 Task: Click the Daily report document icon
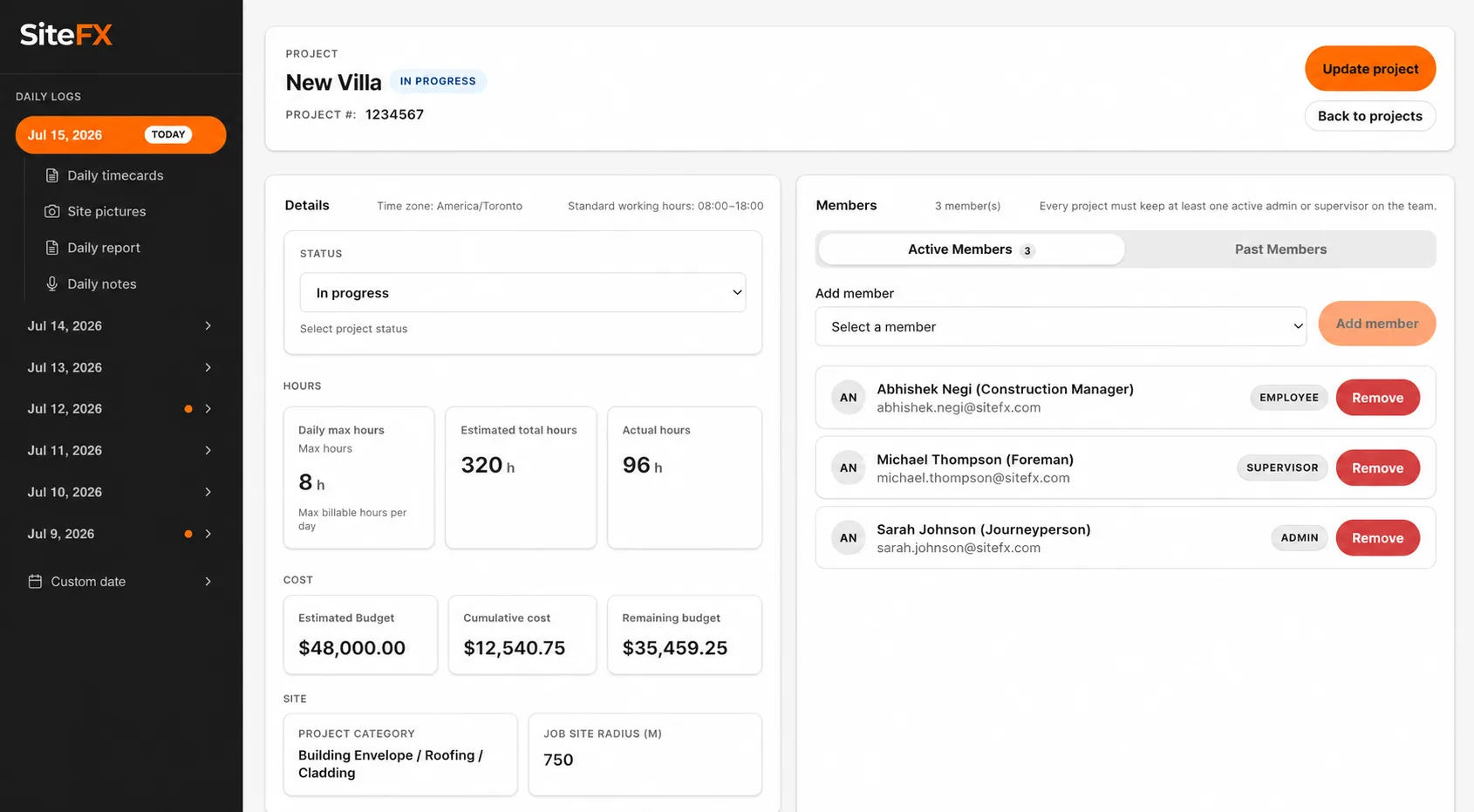point(52,248)
